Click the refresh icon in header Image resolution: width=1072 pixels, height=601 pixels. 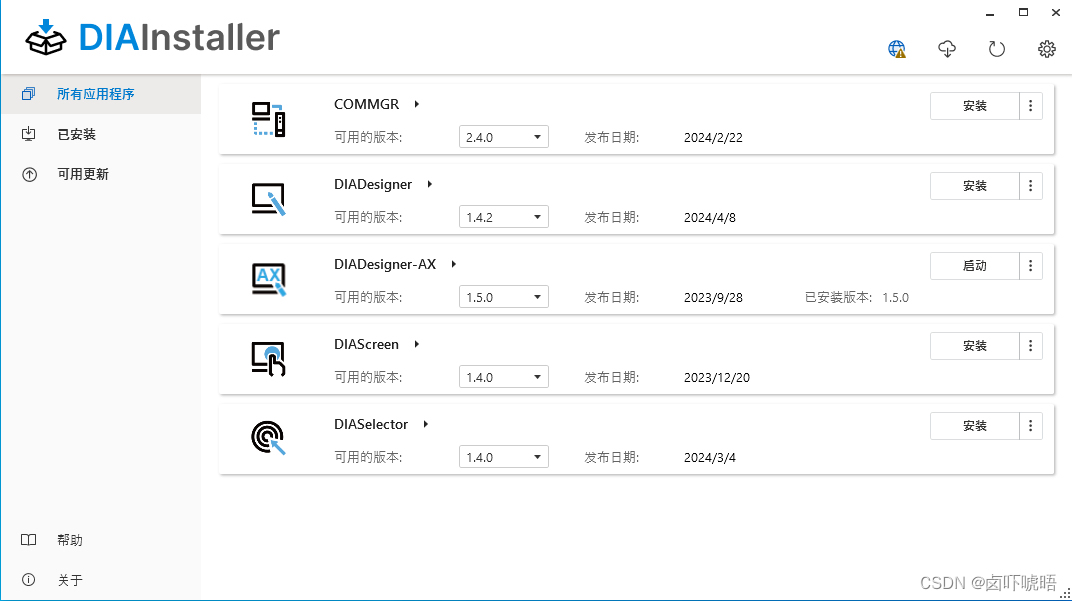997,49
